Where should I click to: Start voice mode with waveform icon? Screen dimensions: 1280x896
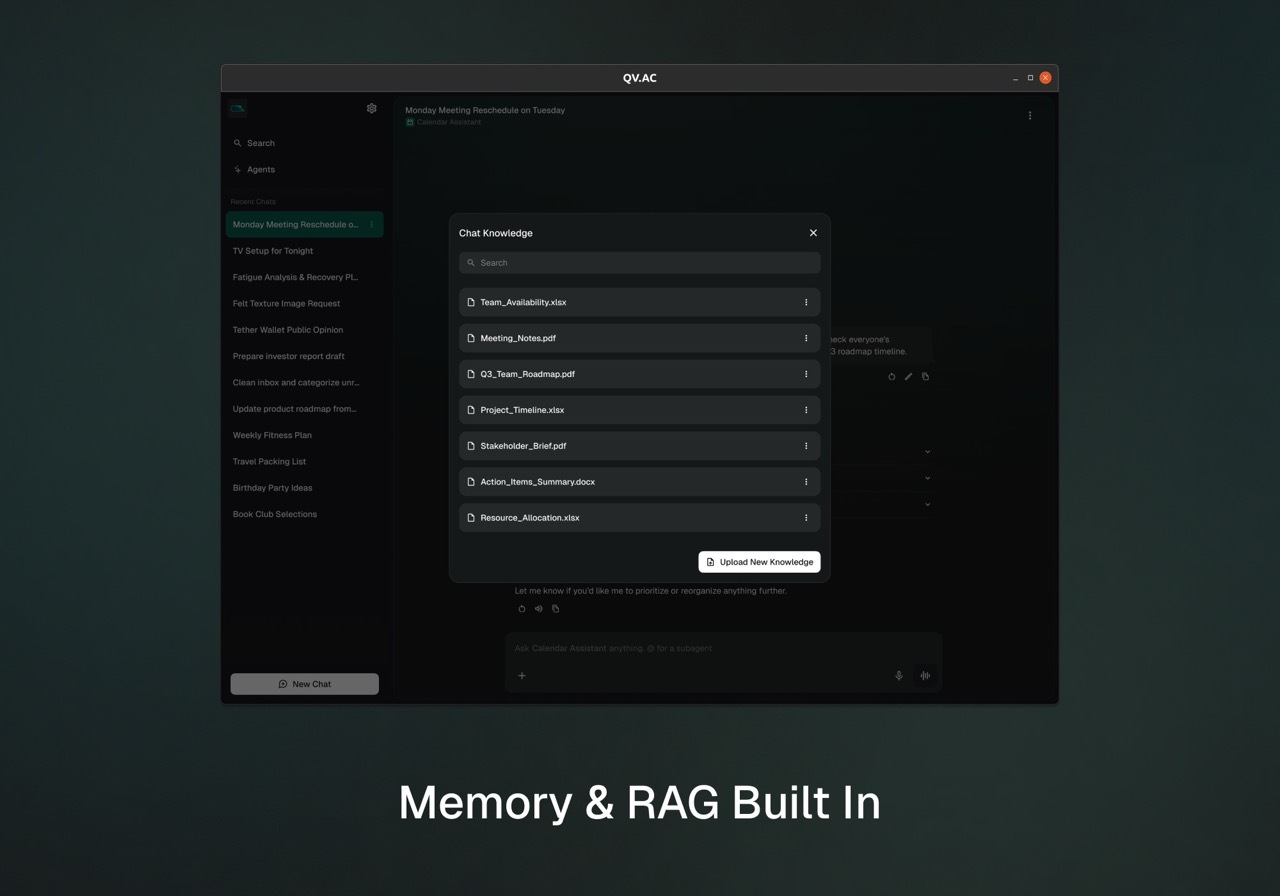pyautogui.click(x=925, y=676)
